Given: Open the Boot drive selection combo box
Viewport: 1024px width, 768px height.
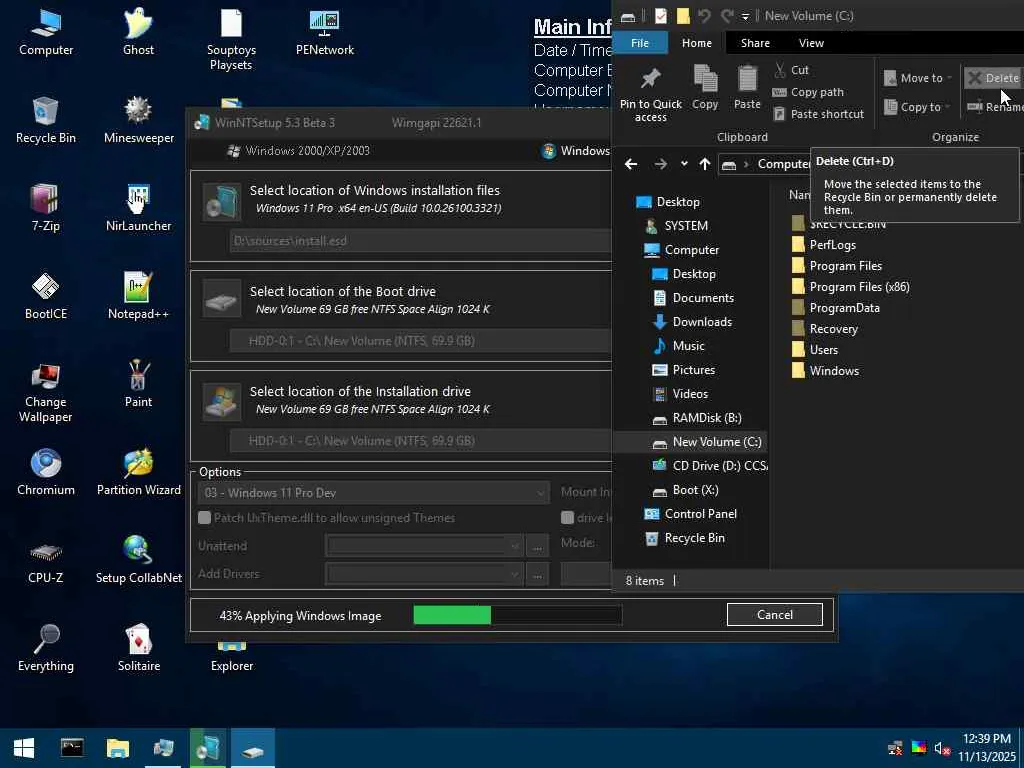Looking at the screenshot, I should point(421,341).
